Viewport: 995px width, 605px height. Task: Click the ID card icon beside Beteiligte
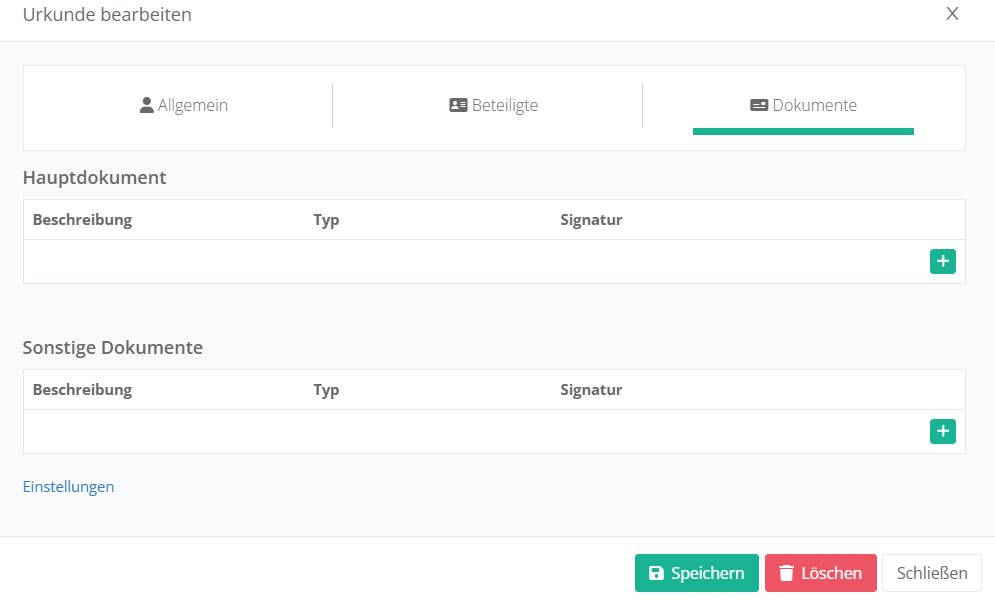(x=458, y=105)
